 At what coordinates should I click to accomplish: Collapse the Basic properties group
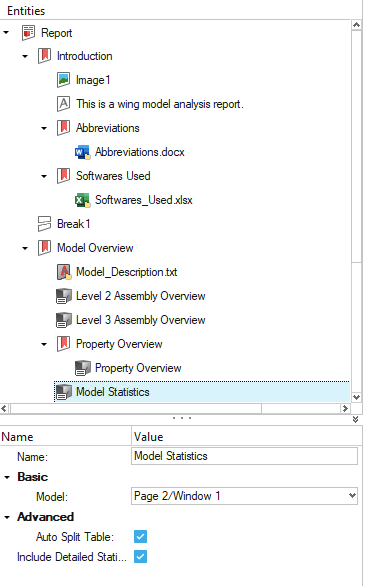(x=7, y=477)
